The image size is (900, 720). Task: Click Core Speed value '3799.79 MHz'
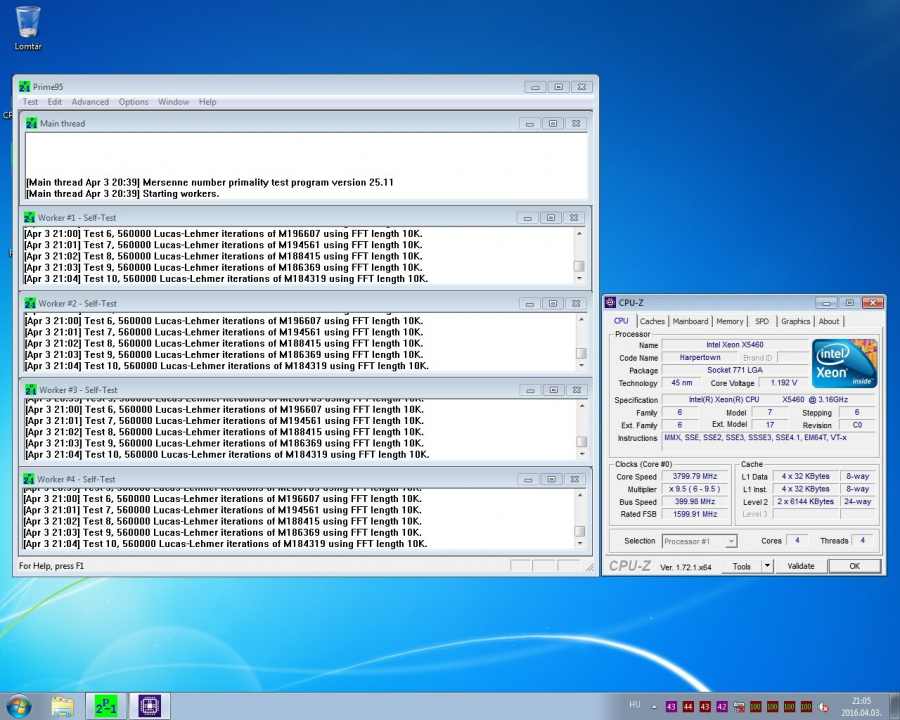(x=695, y=476)
